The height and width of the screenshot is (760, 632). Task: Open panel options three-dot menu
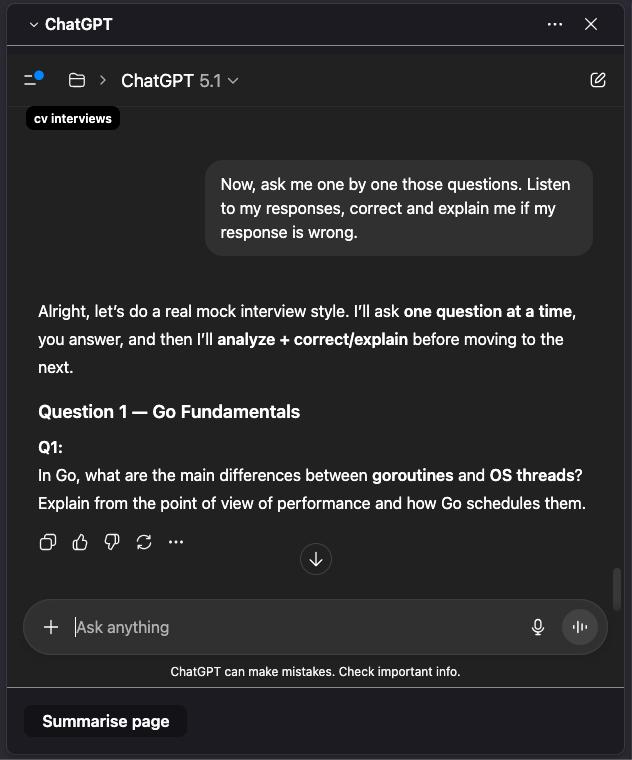[555, 24]
